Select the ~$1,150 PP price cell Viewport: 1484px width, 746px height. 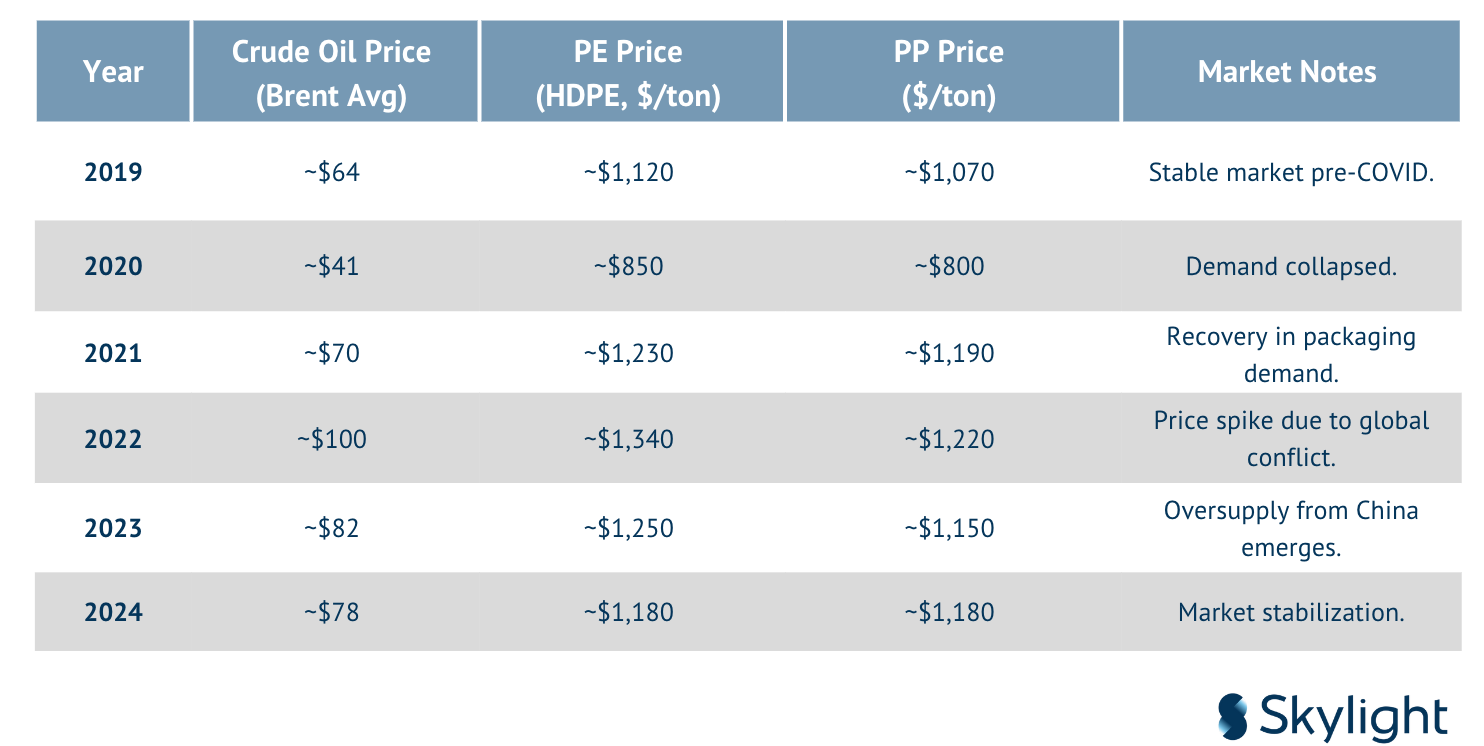pos(949,528)
